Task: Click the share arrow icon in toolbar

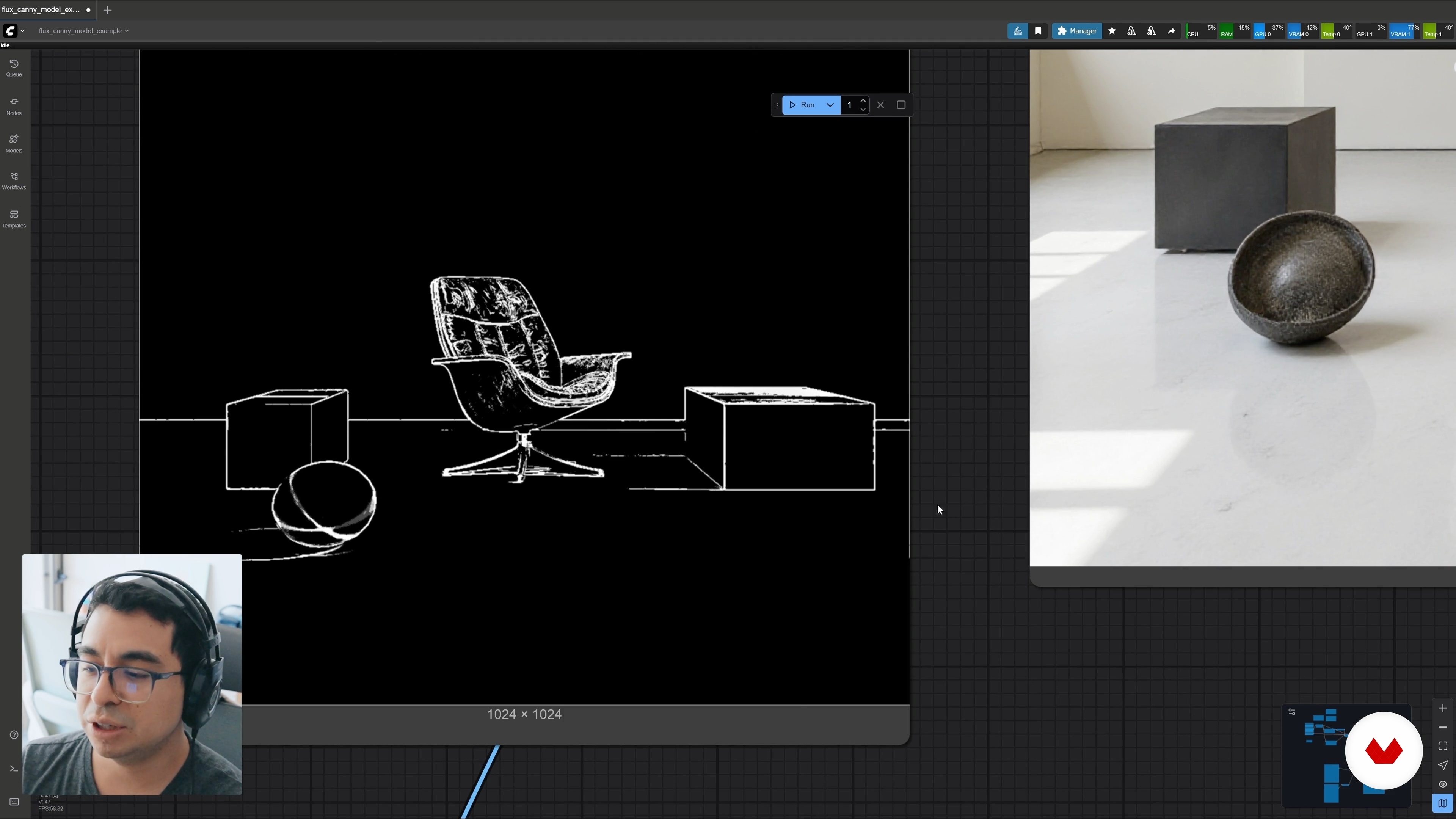Action: point(1171,31)
